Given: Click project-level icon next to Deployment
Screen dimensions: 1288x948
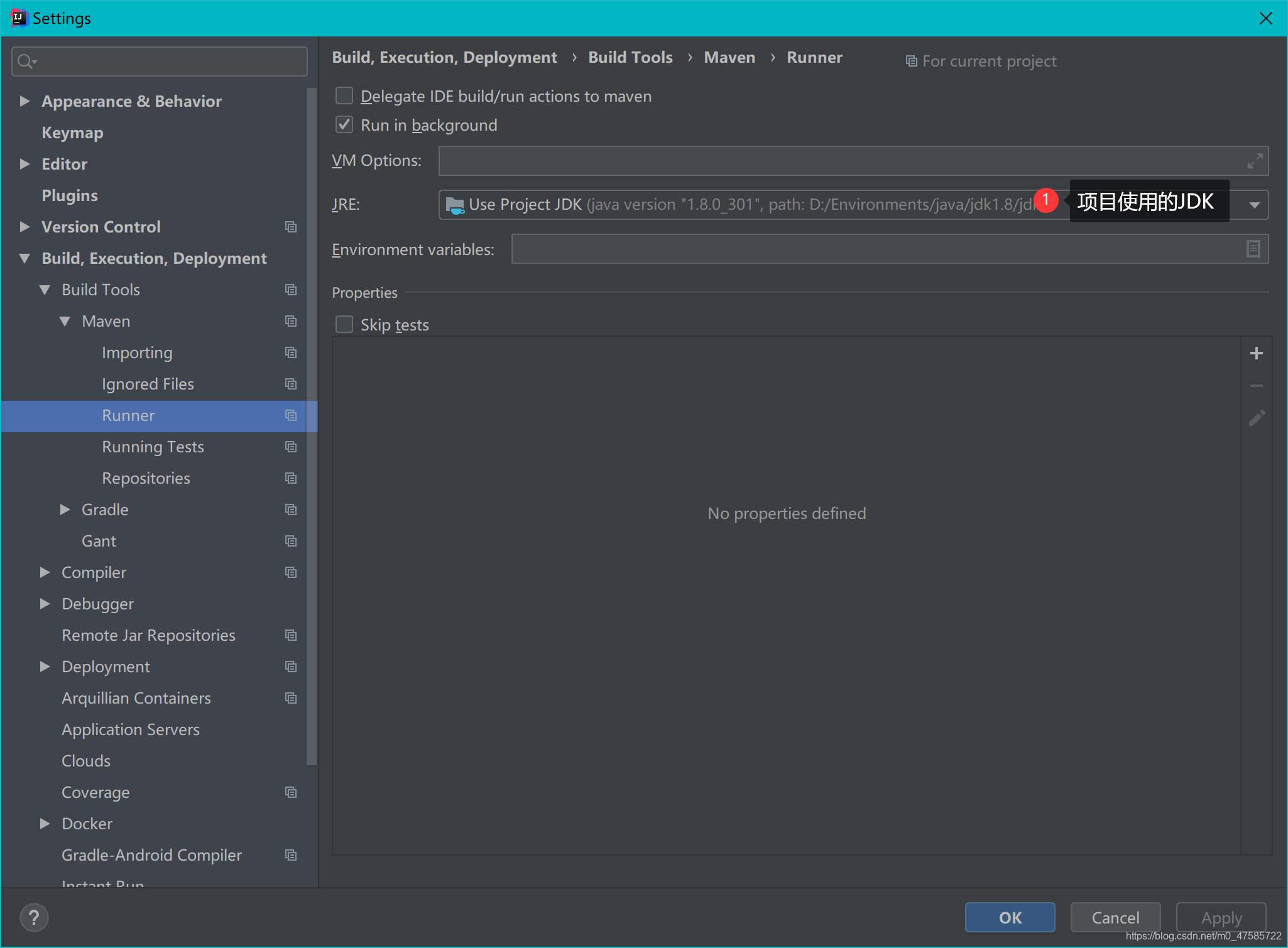Looking at the screenshot, I should tap(290, 667).
